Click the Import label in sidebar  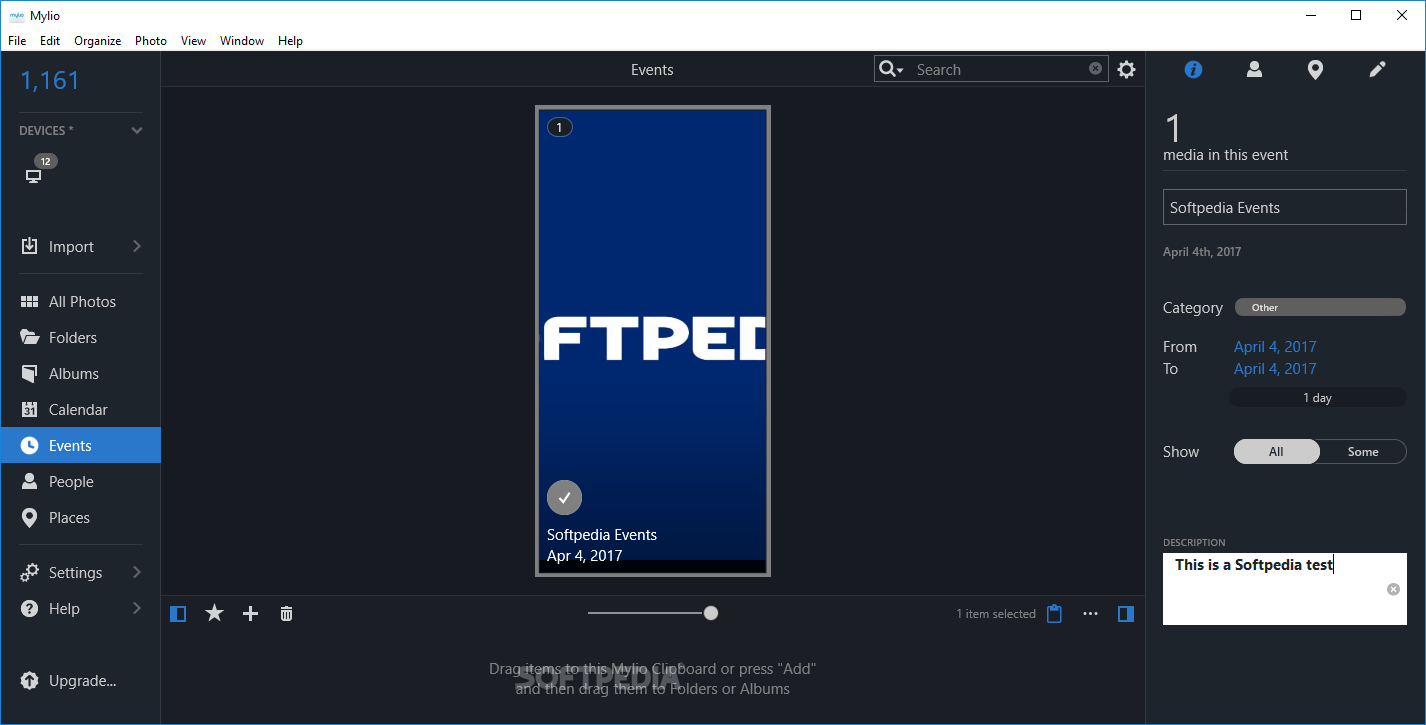click(x=71, y=247)
